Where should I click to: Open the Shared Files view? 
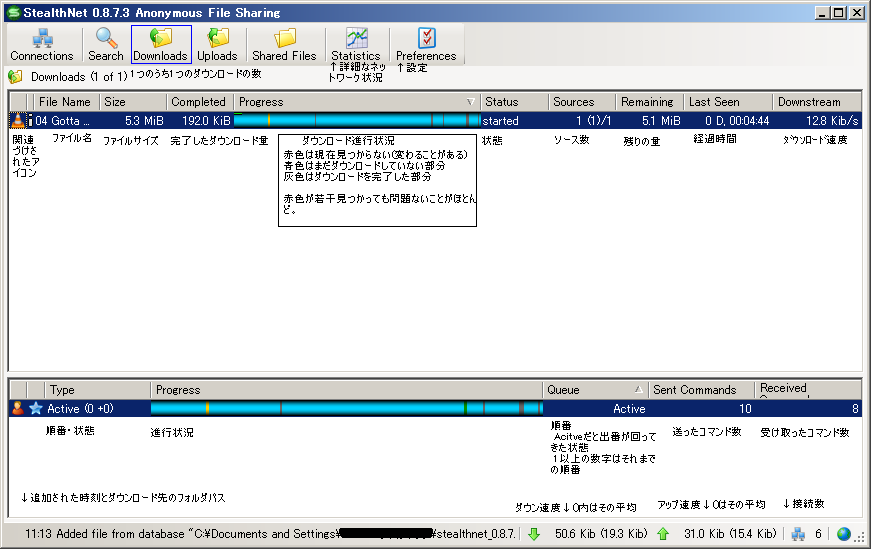(x=284, y=44)
